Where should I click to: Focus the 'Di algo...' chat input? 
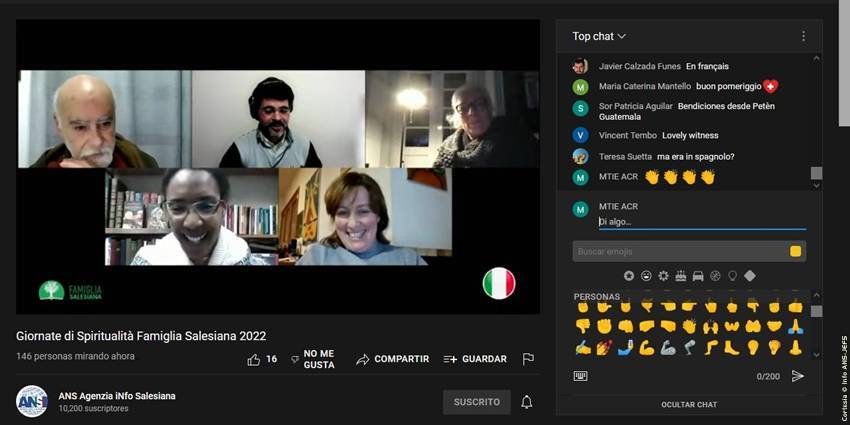(x=702, y=222)
